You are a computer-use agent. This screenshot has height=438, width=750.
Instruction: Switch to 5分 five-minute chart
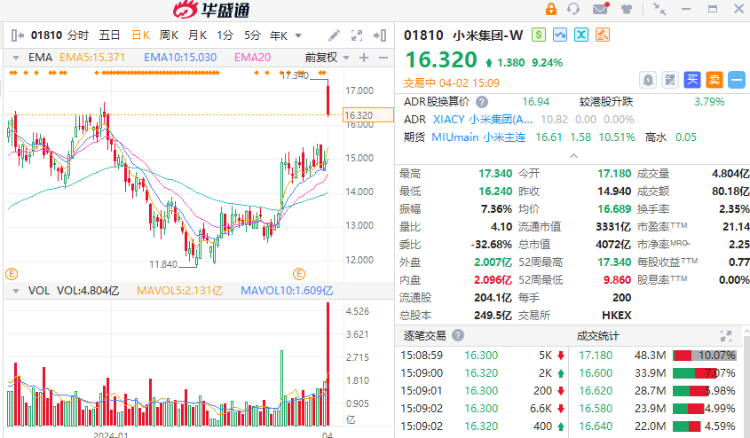pyautogui.click(x=253, y=35)
